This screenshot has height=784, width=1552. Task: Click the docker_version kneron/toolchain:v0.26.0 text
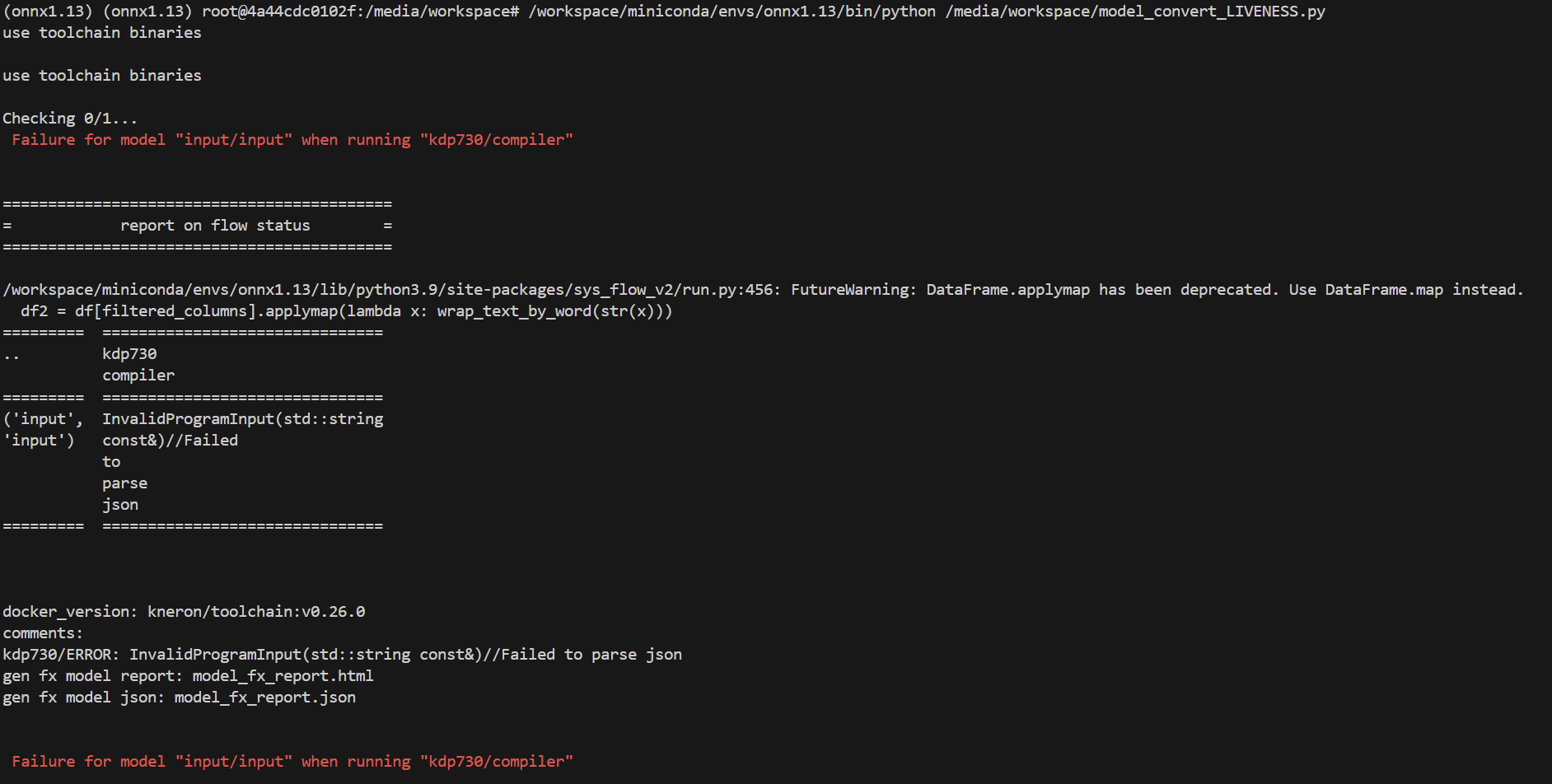tap(184, 612)
